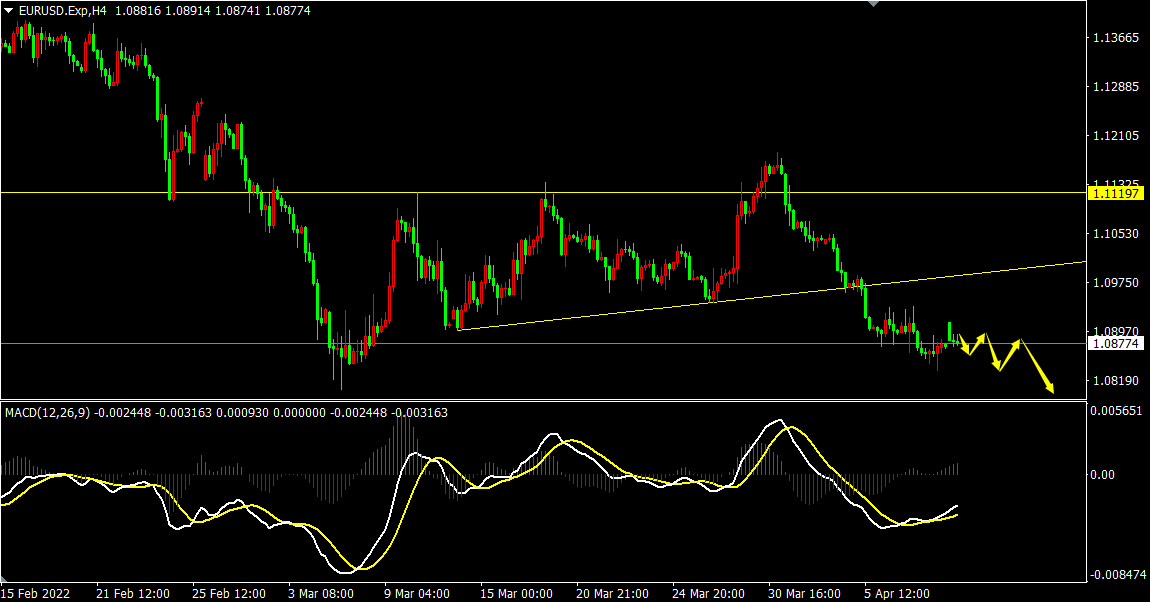
Task: Click the 1.13665 price axis label
Action: pos(1116,38)
